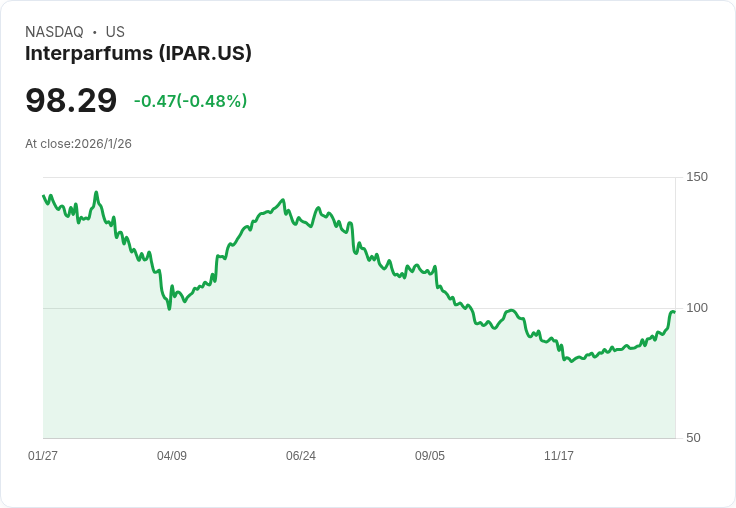Click the April low point on price line
The height and width of the screenshot is (508, 736).
point(169,308)
